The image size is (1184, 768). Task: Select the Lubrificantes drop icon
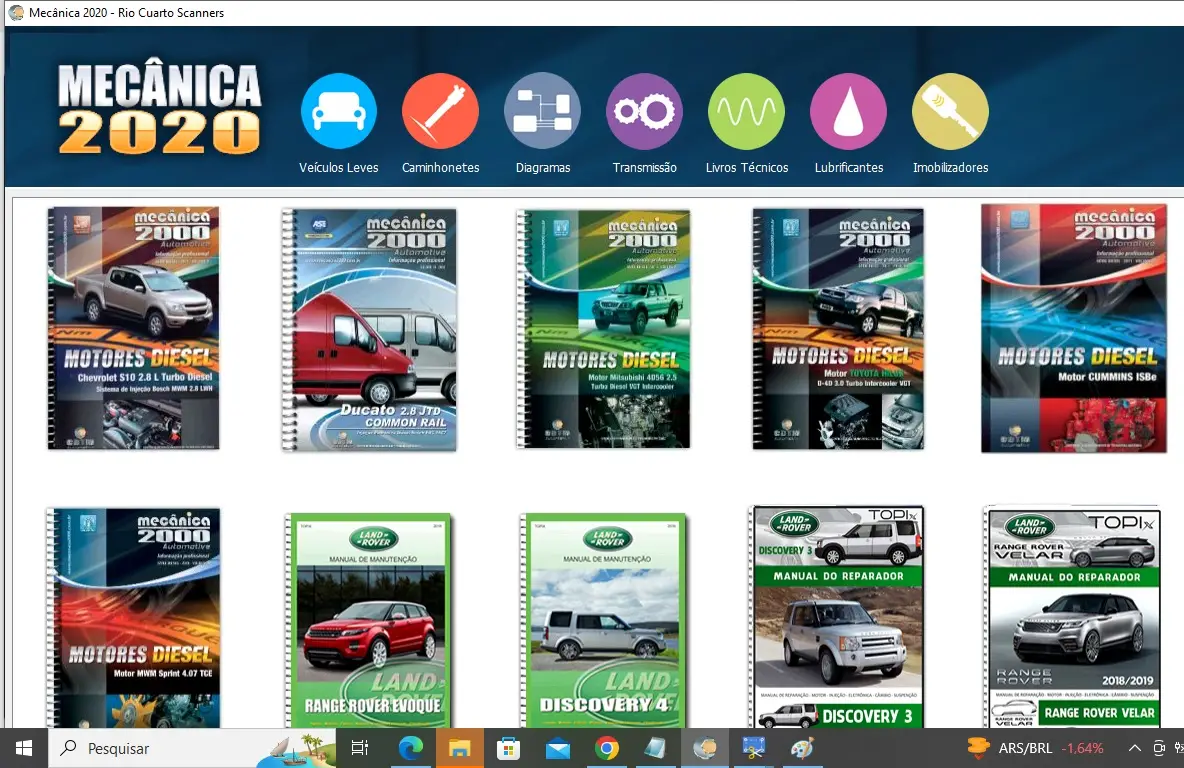point(848,112)
